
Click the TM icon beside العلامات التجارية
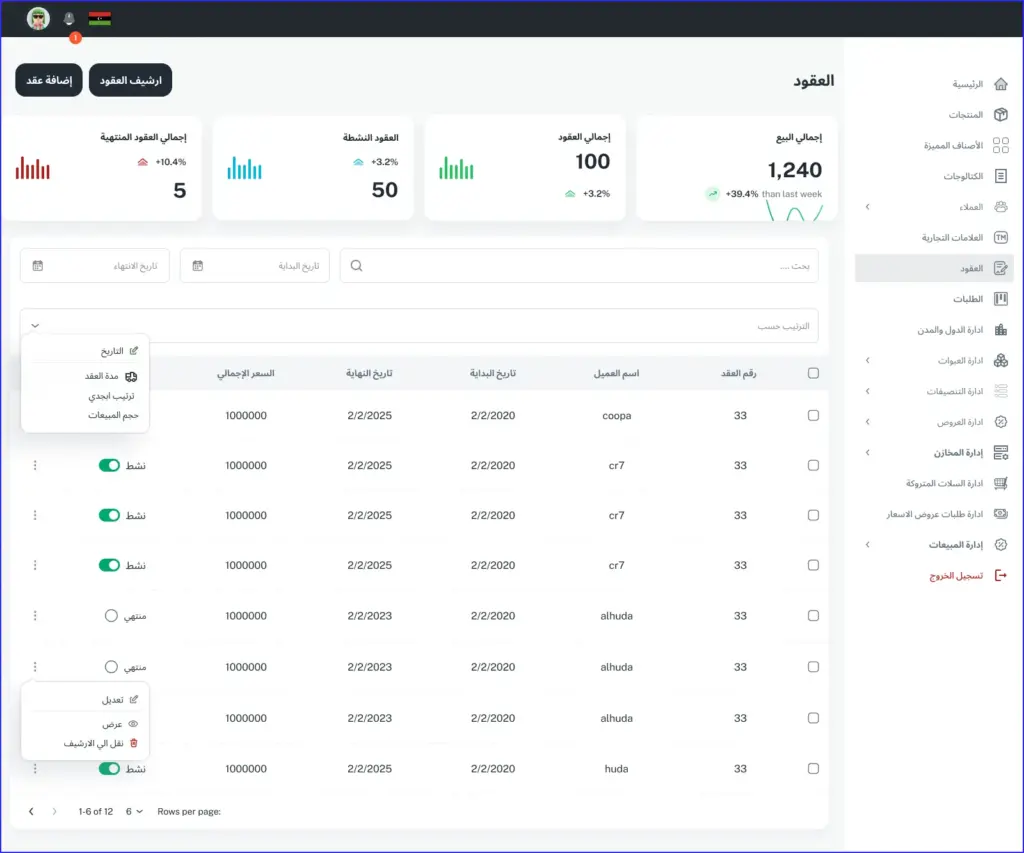point(1000,238)
